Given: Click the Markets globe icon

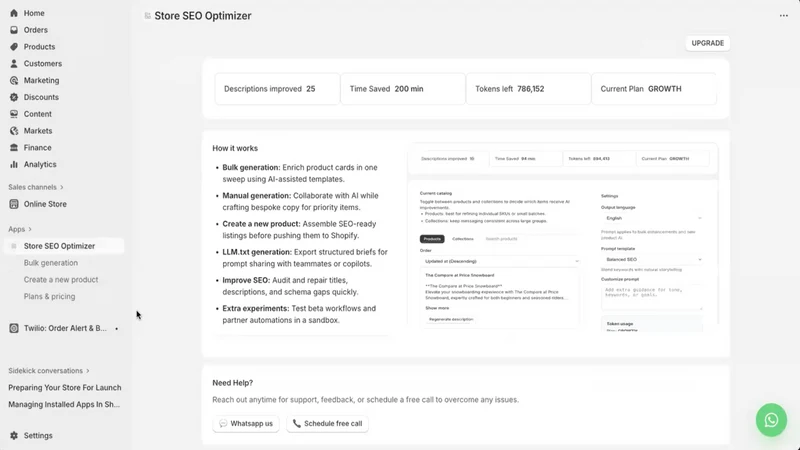Looking at the screenshot, I should (14, 131).
